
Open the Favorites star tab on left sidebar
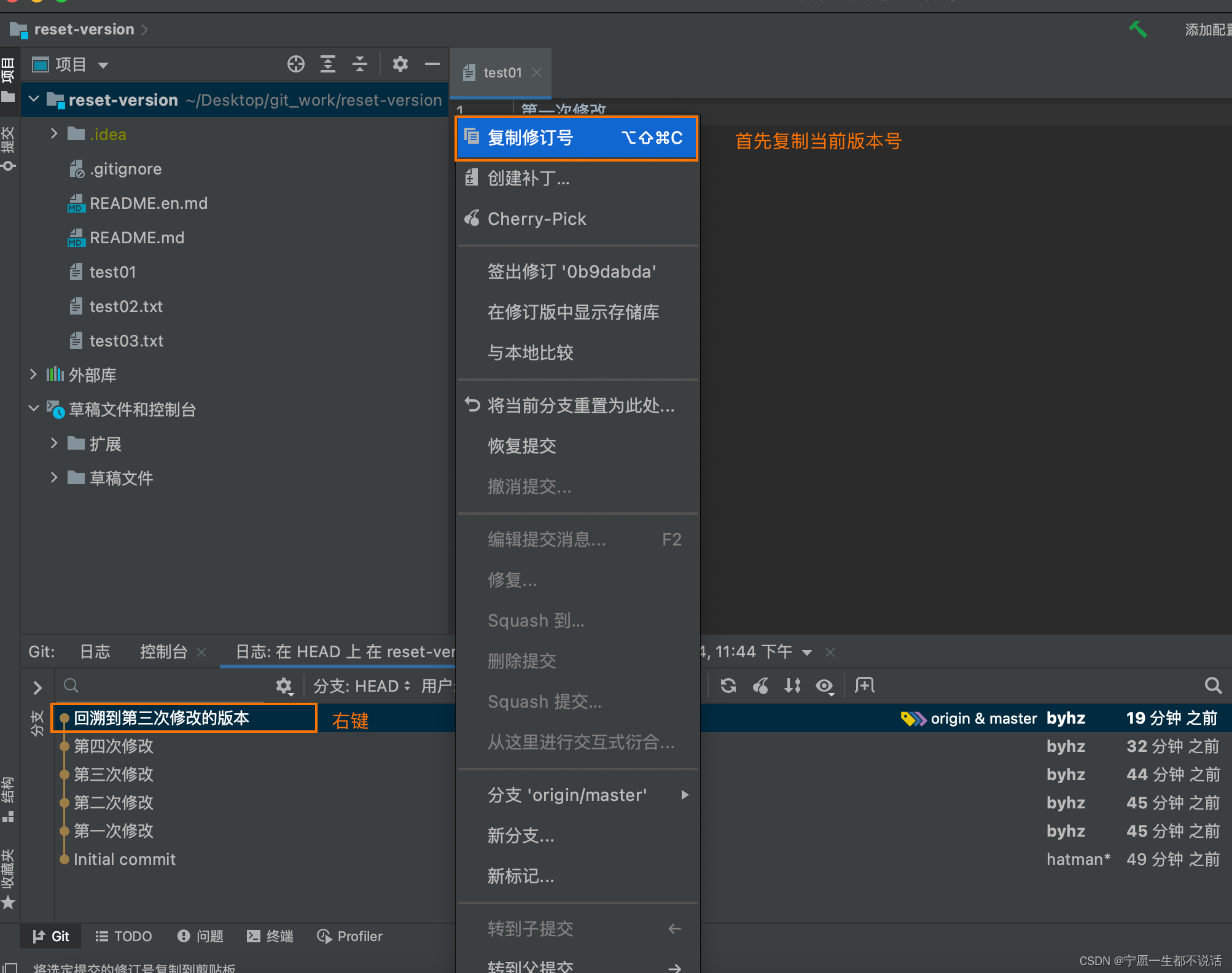point(8,878)
